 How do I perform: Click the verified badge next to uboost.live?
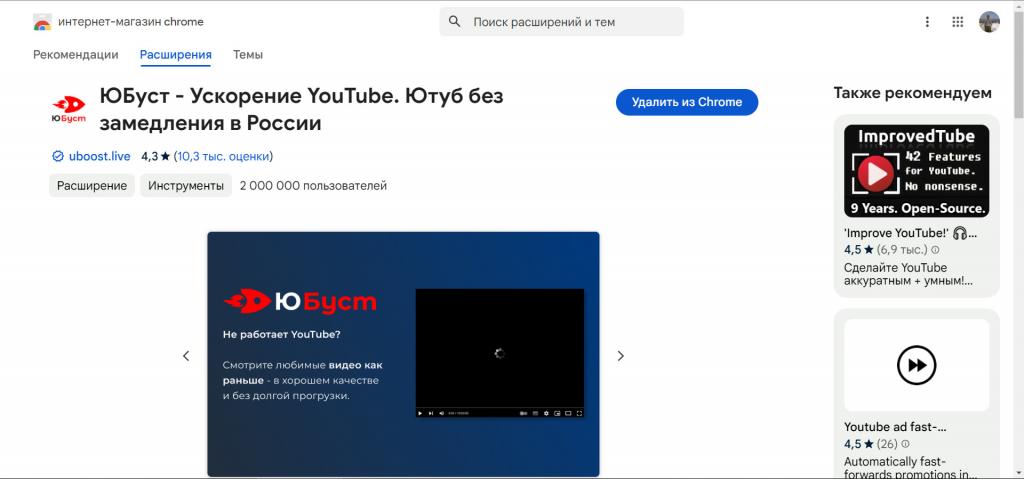57,156
